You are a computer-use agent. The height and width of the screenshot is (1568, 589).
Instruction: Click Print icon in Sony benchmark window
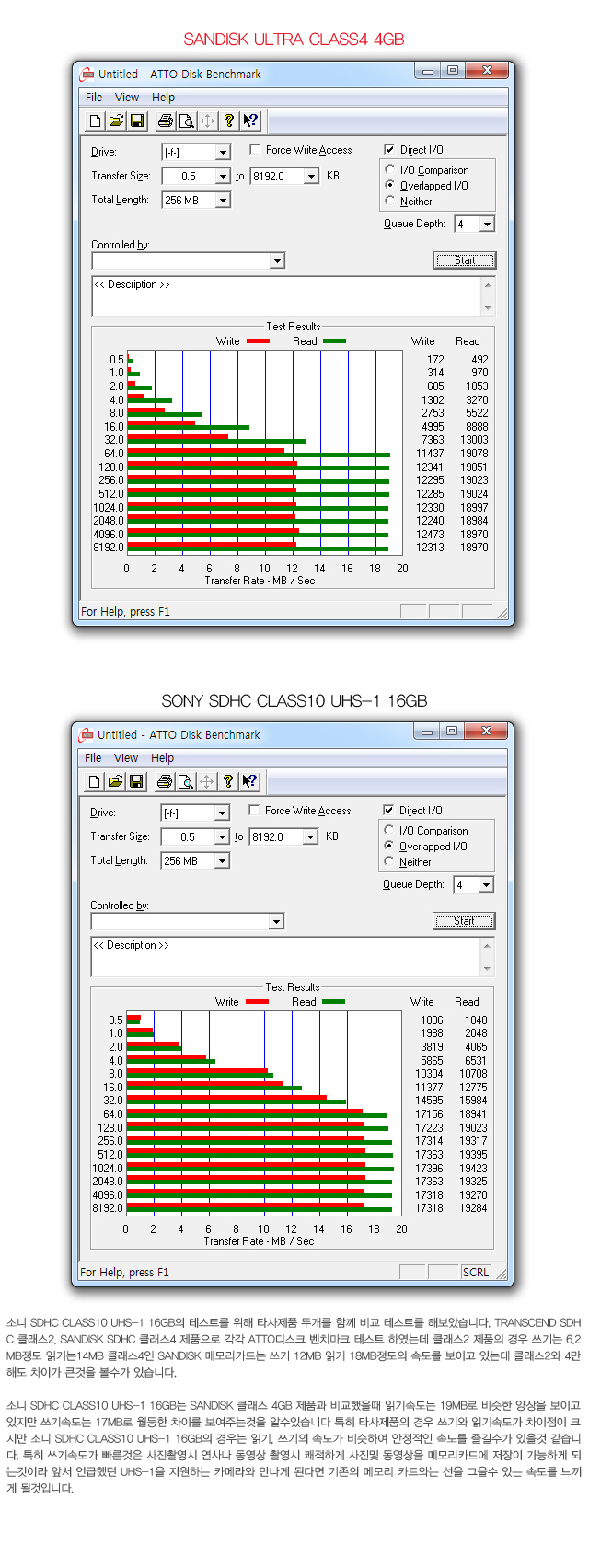pyautogui.click(x=165, y=781)
